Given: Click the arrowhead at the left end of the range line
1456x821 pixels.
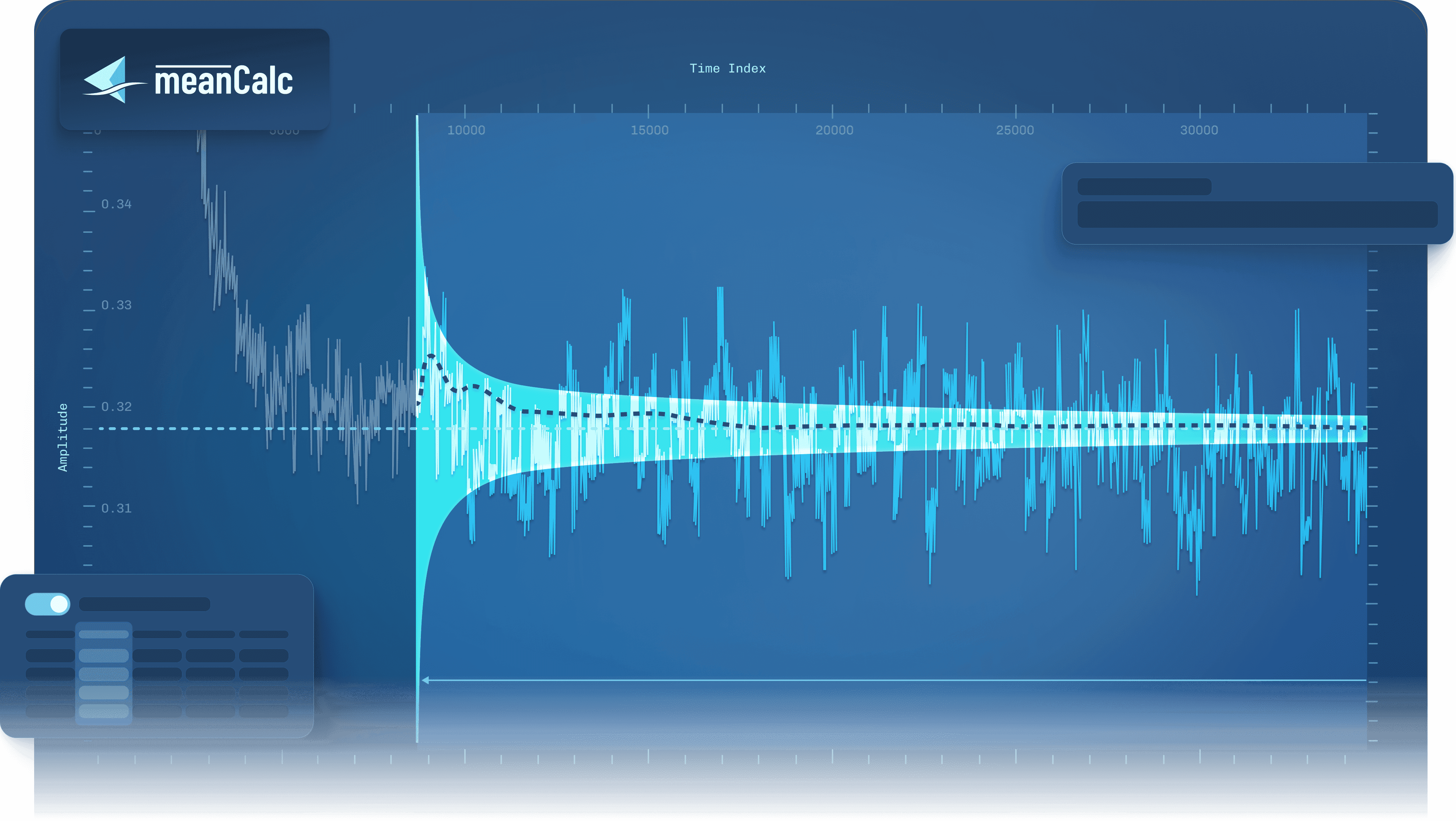Looking at the screenshot, I should tap(425, 680).
